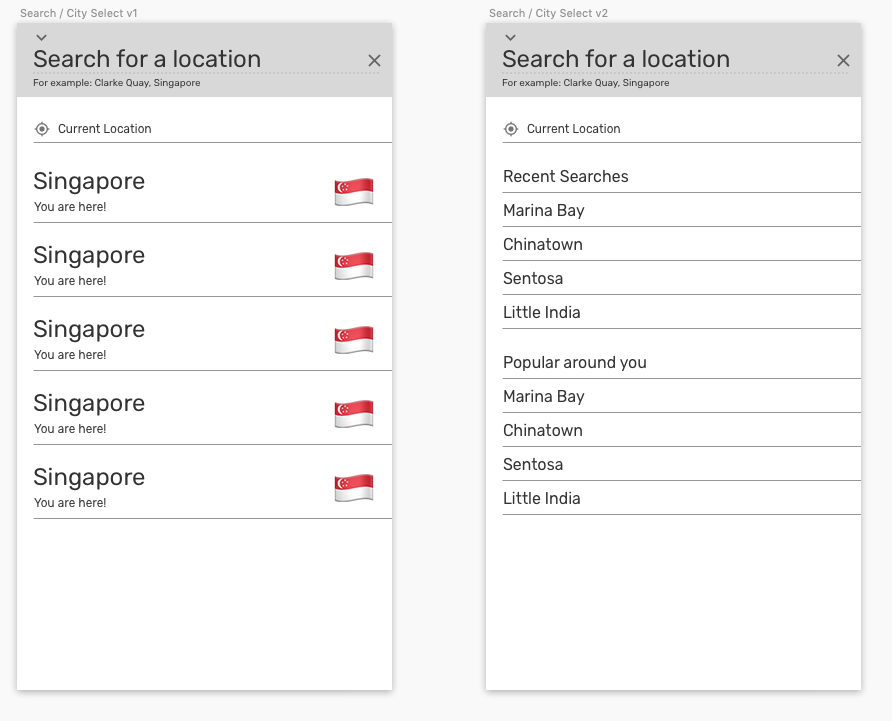Select the "Search / City Select v2" frame label
The width and height of the screenshot is (892, 721).
tap(548, 13)
